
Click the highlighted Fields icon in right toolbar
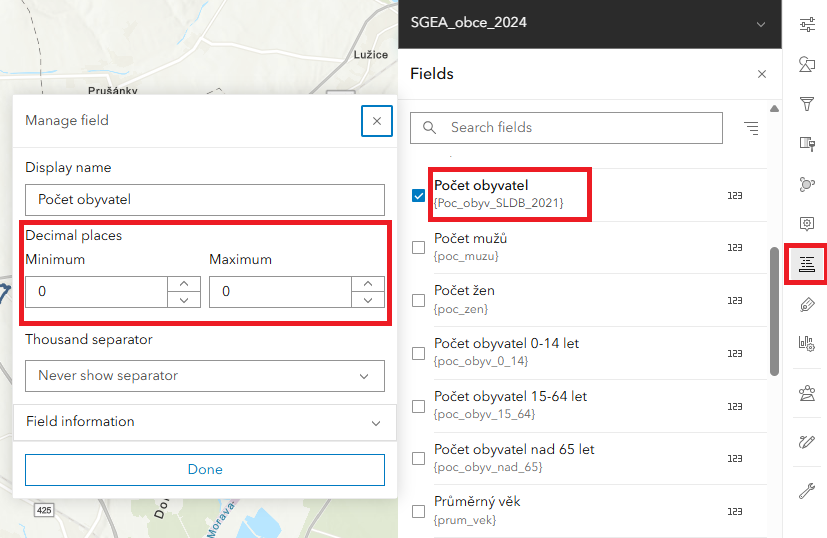pos(806,264)
